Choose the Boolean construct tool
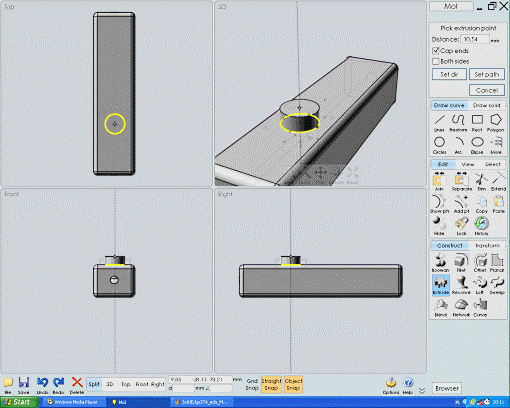The image size is (510, 408). click(441, 263)
